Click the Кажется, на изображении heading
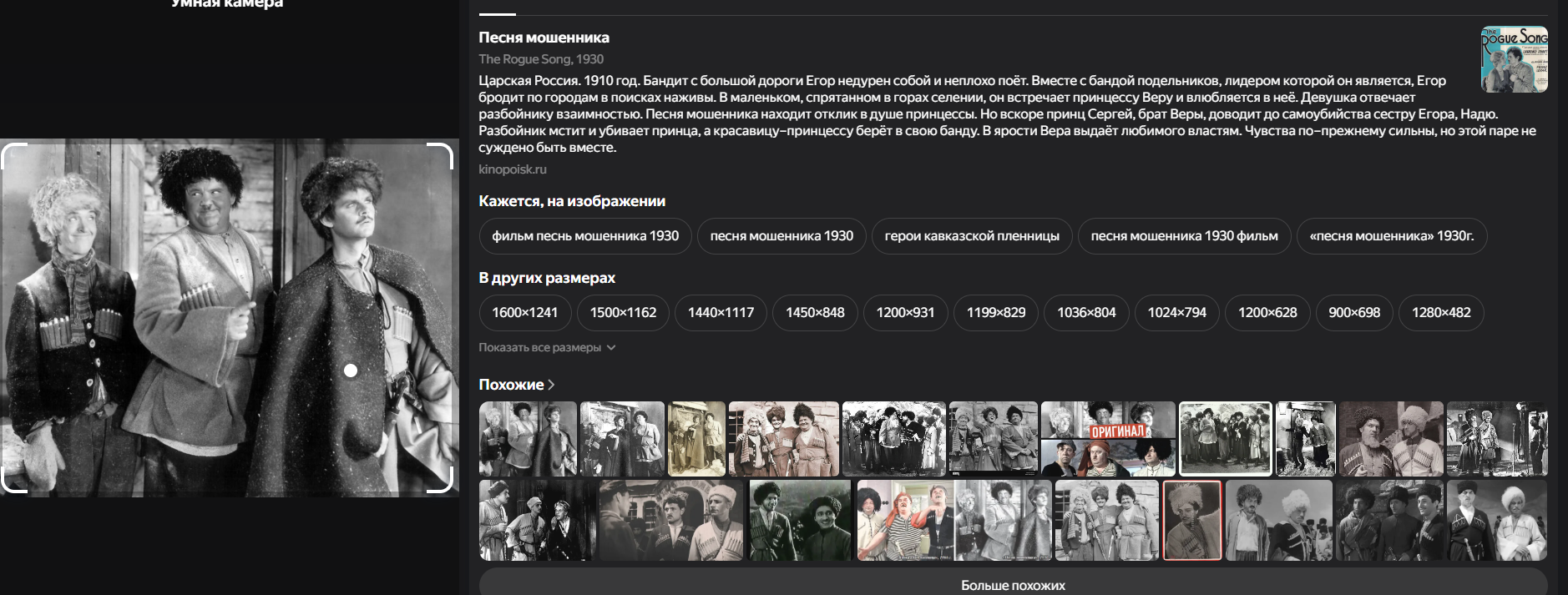1568x595 pixels. [572, 201]
